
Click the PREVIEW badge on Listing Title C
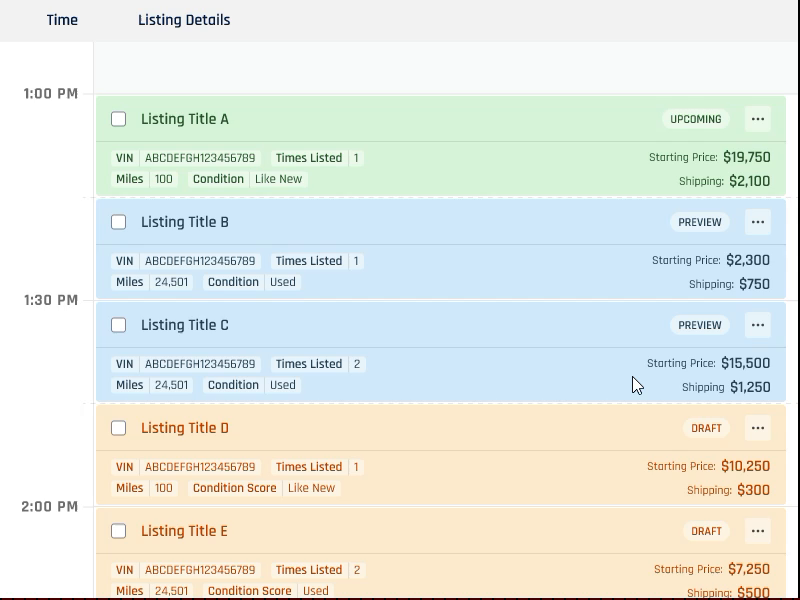[x=699, y=325]
